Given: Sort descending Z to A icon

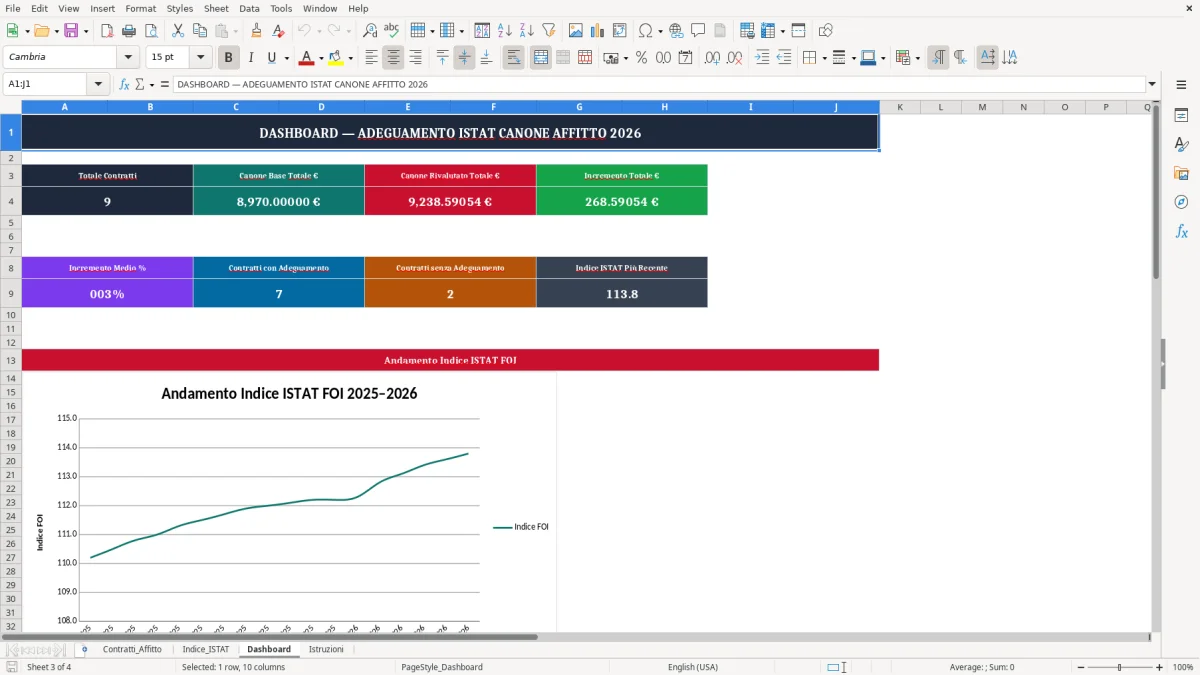Looking at the screenshot, I should click(526, 31).
